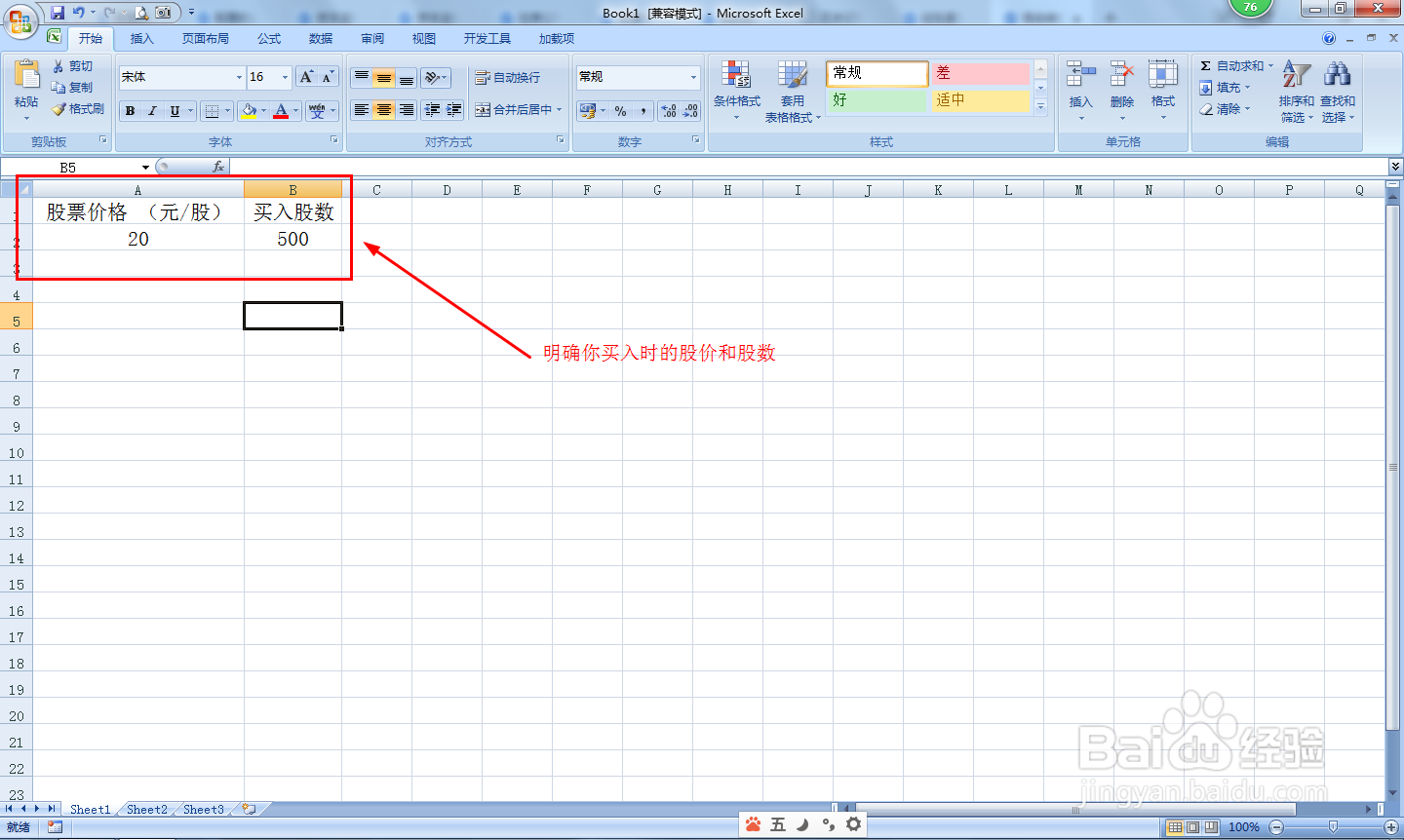The image size is (1404, 840).
Task: Open the Sort and Filter (排序和筛选) menu
Action: pos(1296,92)
